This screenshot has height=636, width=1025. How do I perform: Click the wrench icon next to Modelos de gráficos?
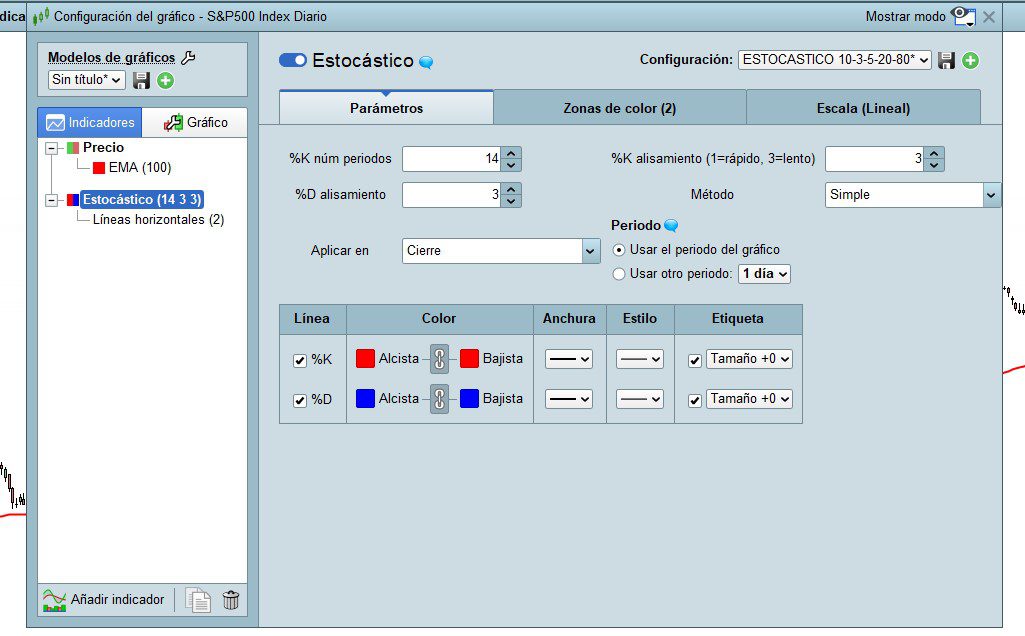[188, 58]
